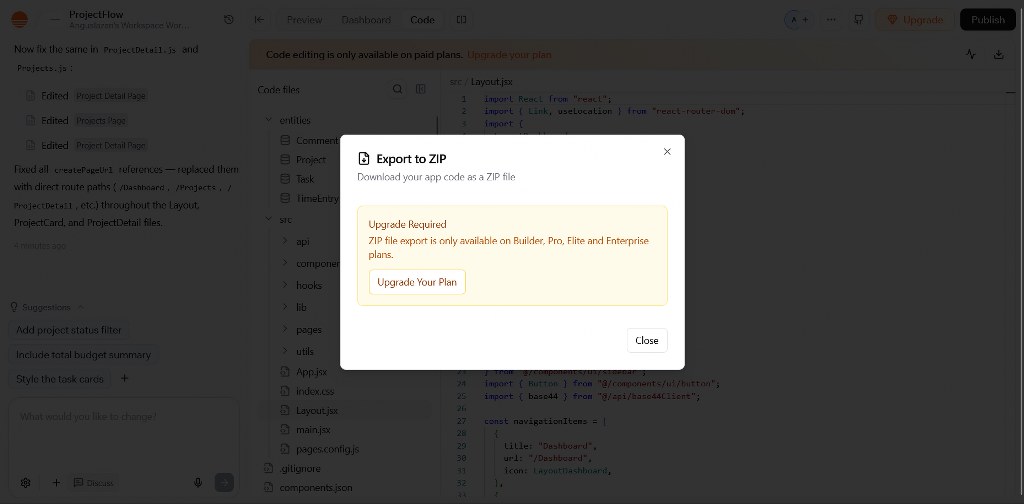Click the GitHub icon in header
This screenshot has width=1024, height=504.
tap(859, 20)
